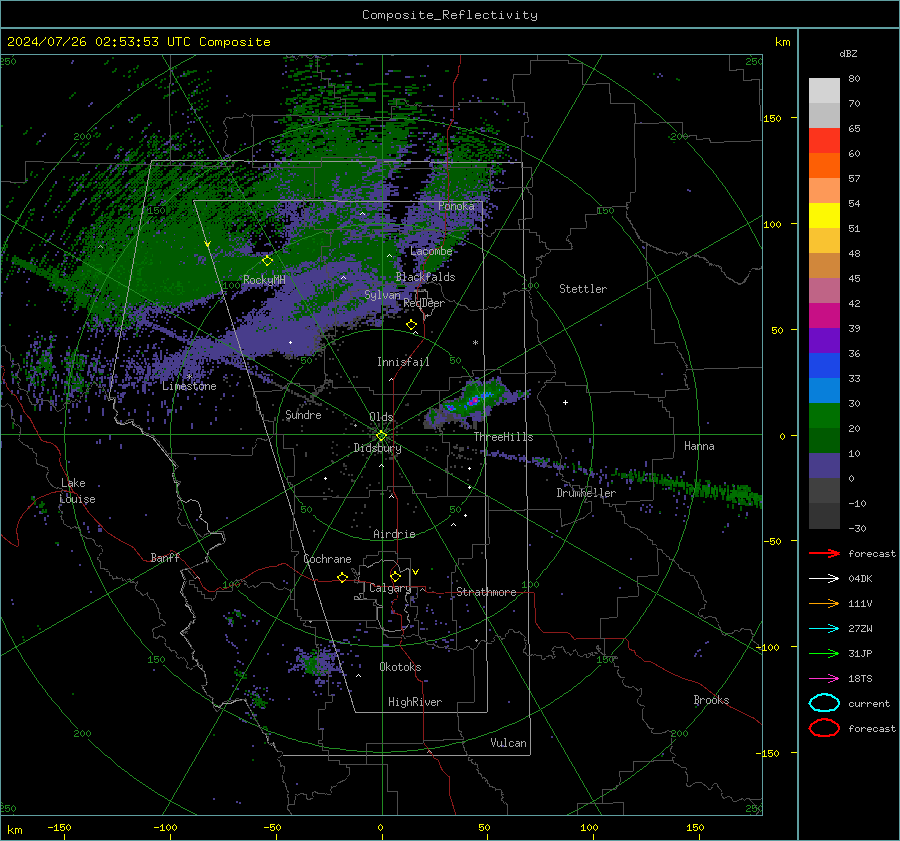Click the ThreeHills map label

click(x=503, y=437)
